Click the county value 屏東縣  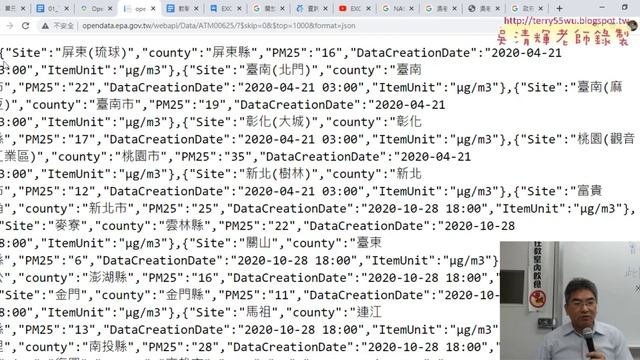point(231,53)
